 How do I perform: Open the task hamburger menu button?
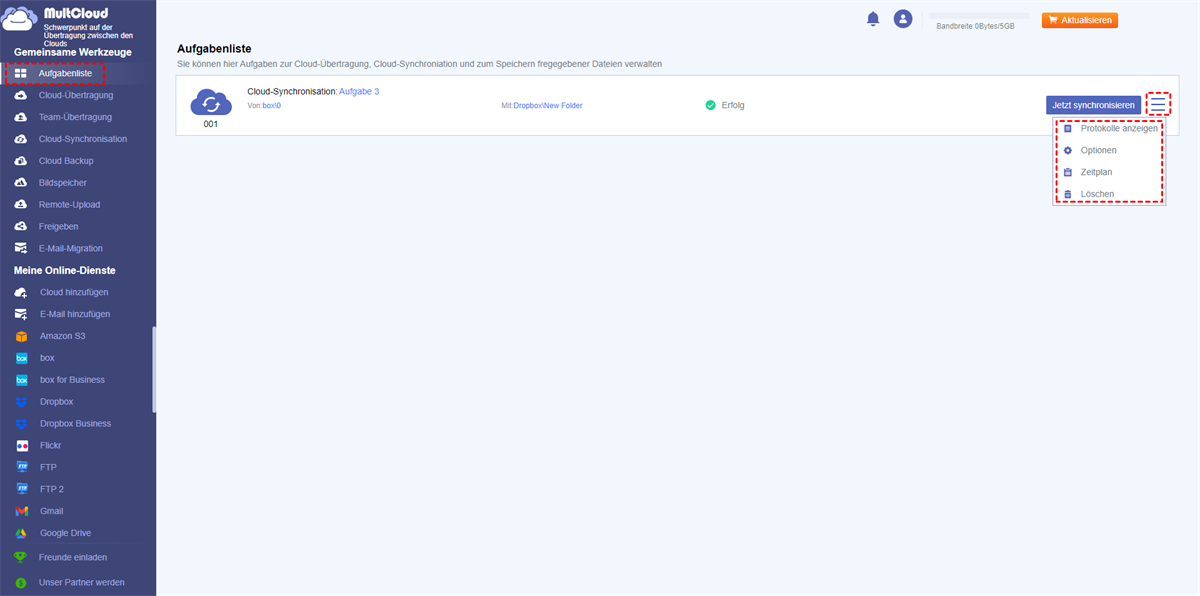coord(1157,104)
